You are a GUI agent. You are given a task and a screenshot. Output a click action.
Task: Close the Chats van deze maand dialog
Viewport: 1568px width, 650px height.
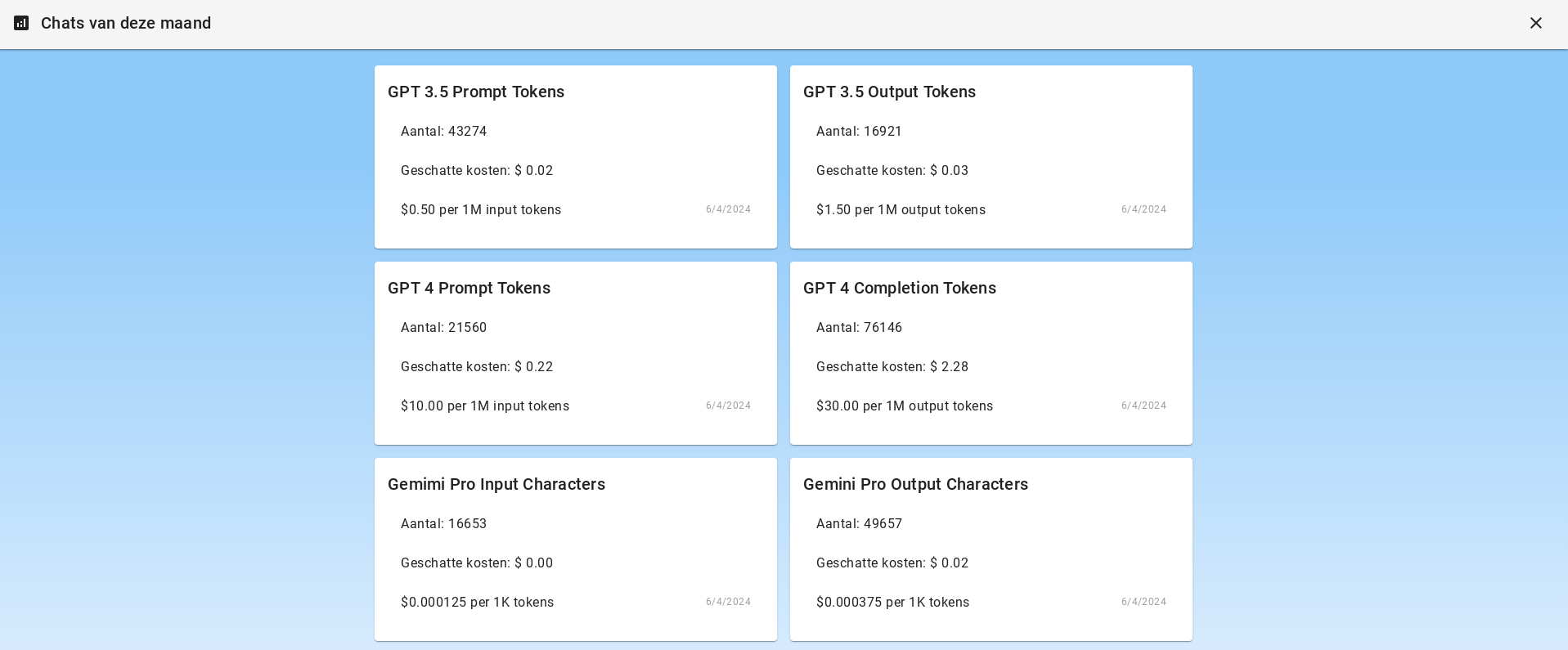[1535, 23]
